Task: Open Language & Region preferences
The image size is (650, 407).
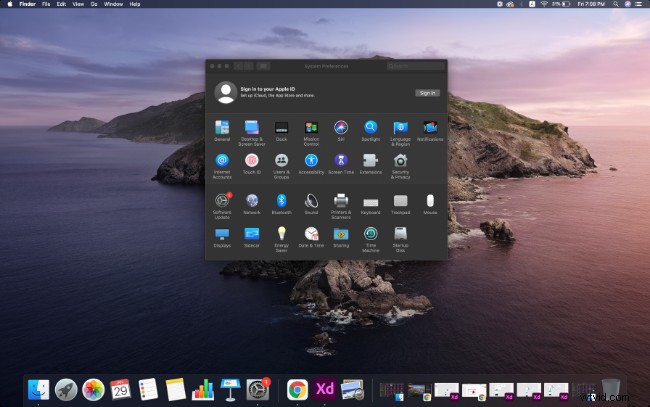Action: tap(400, 128)
